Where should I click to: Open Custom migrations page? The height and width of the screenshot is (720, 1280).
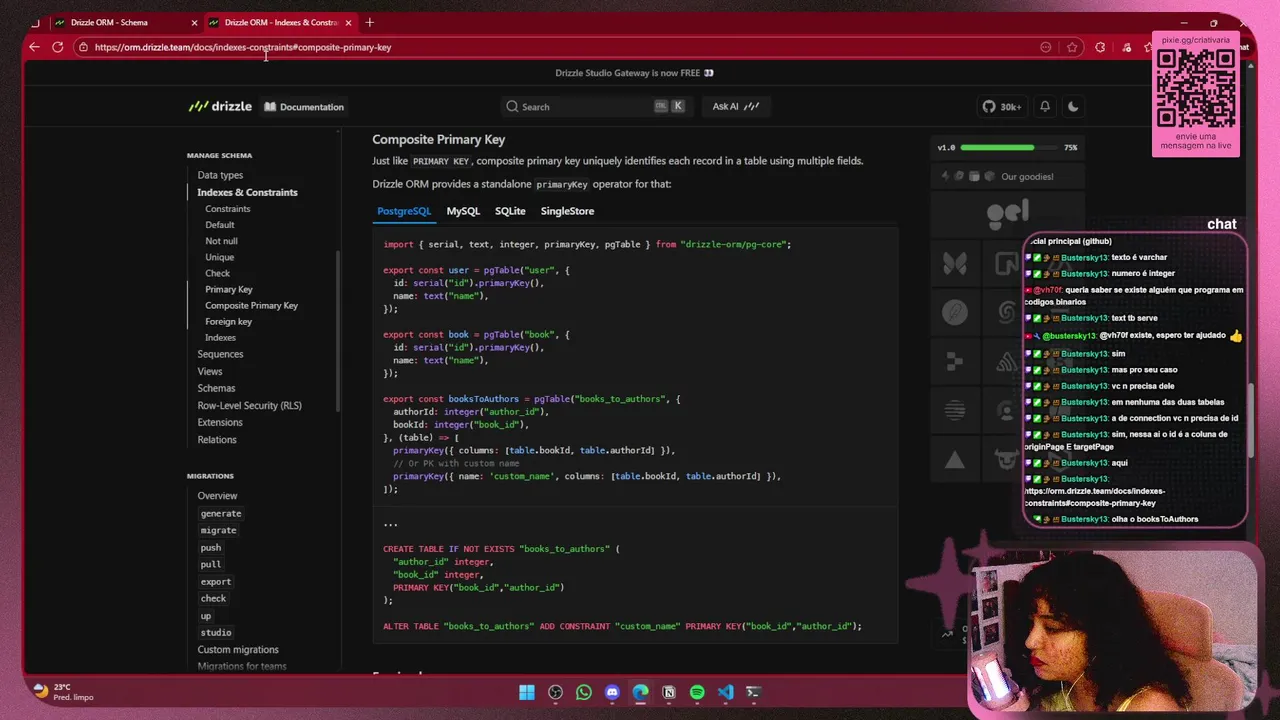238,650
